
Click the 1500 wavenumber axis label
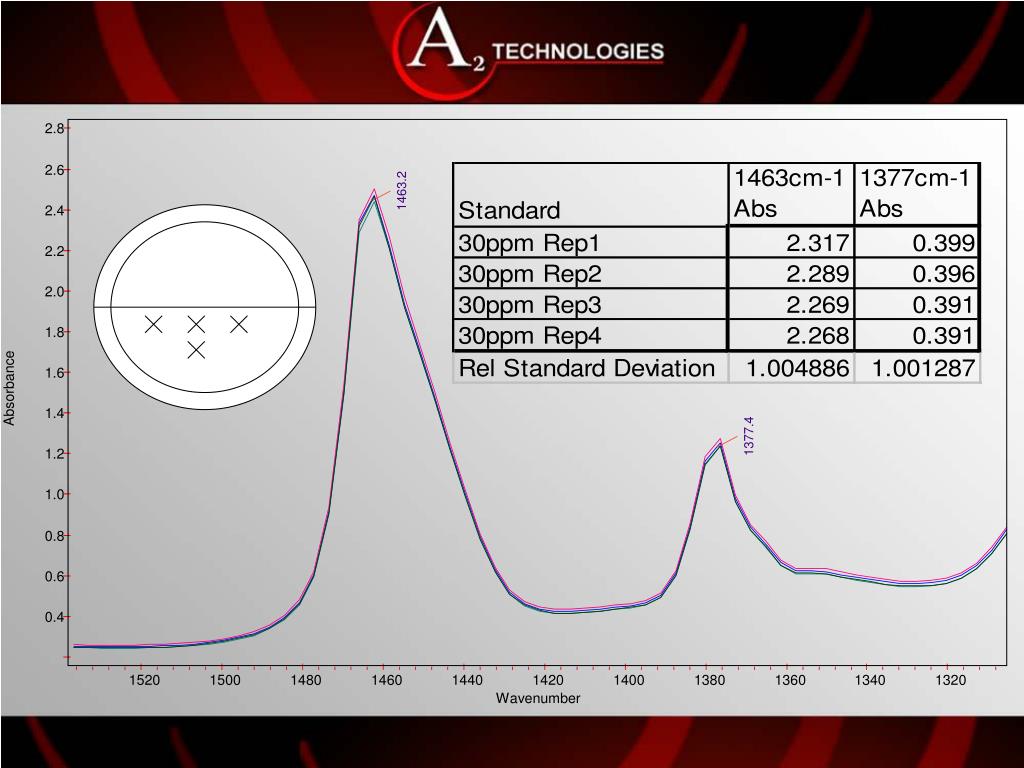[x=225, y=680]
